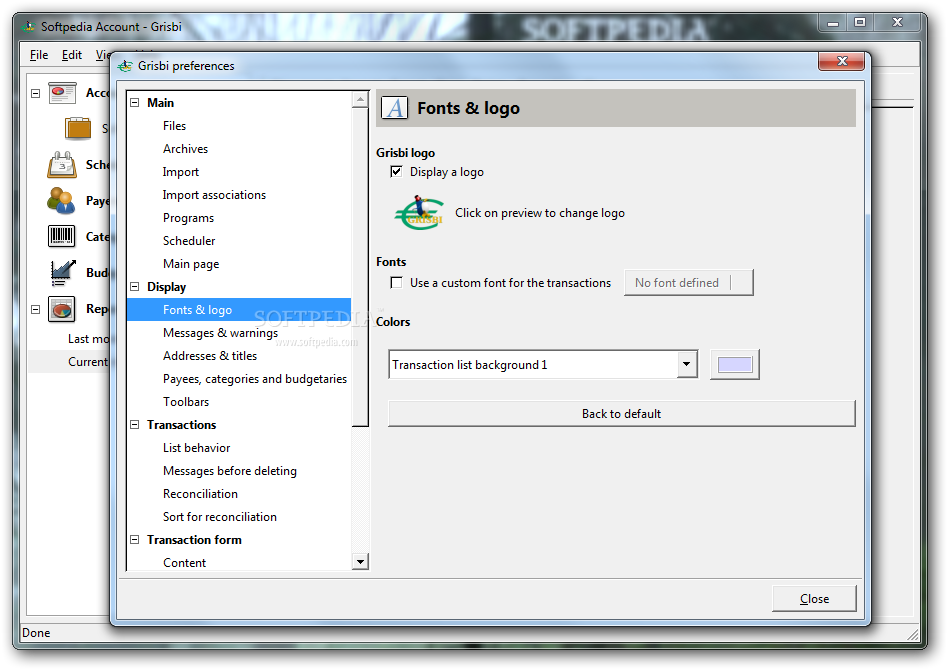The width and height of the screenshot is (948, 670).
Task: Select Sort for reconciliation tree item
Action: 219,516
